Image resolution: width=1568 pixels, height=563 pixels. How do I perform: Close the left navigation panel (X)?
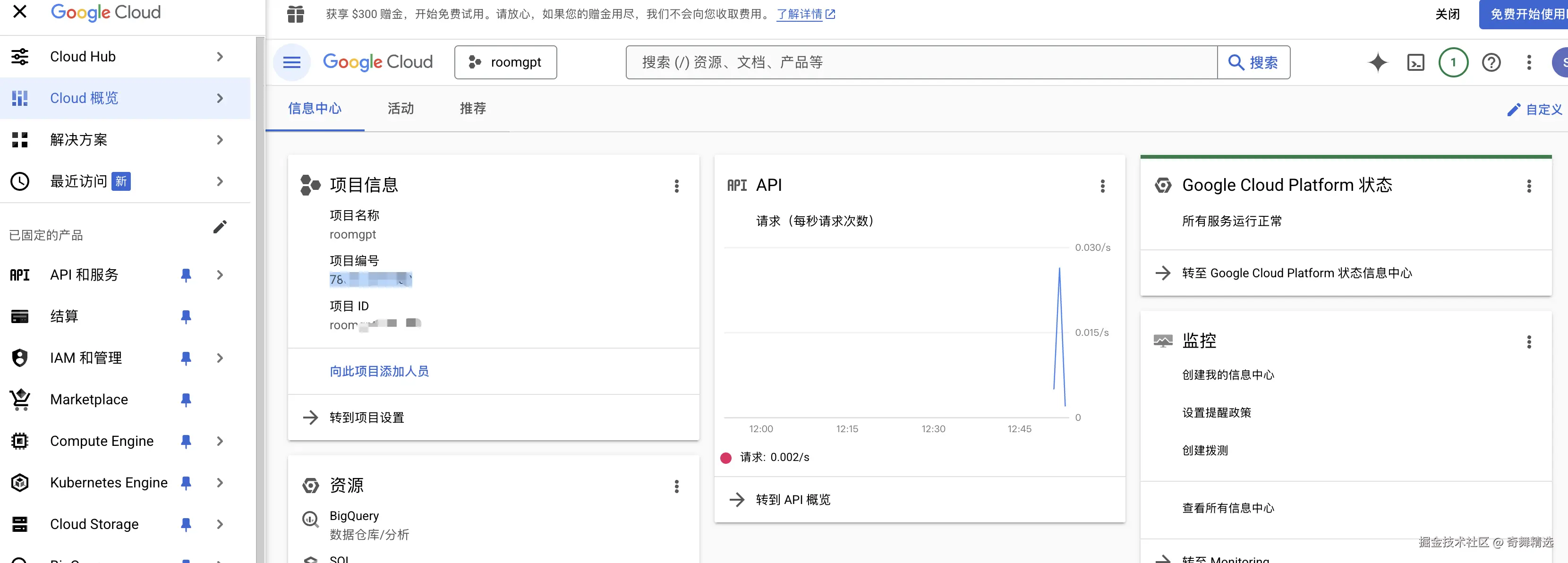pos(19,11)
